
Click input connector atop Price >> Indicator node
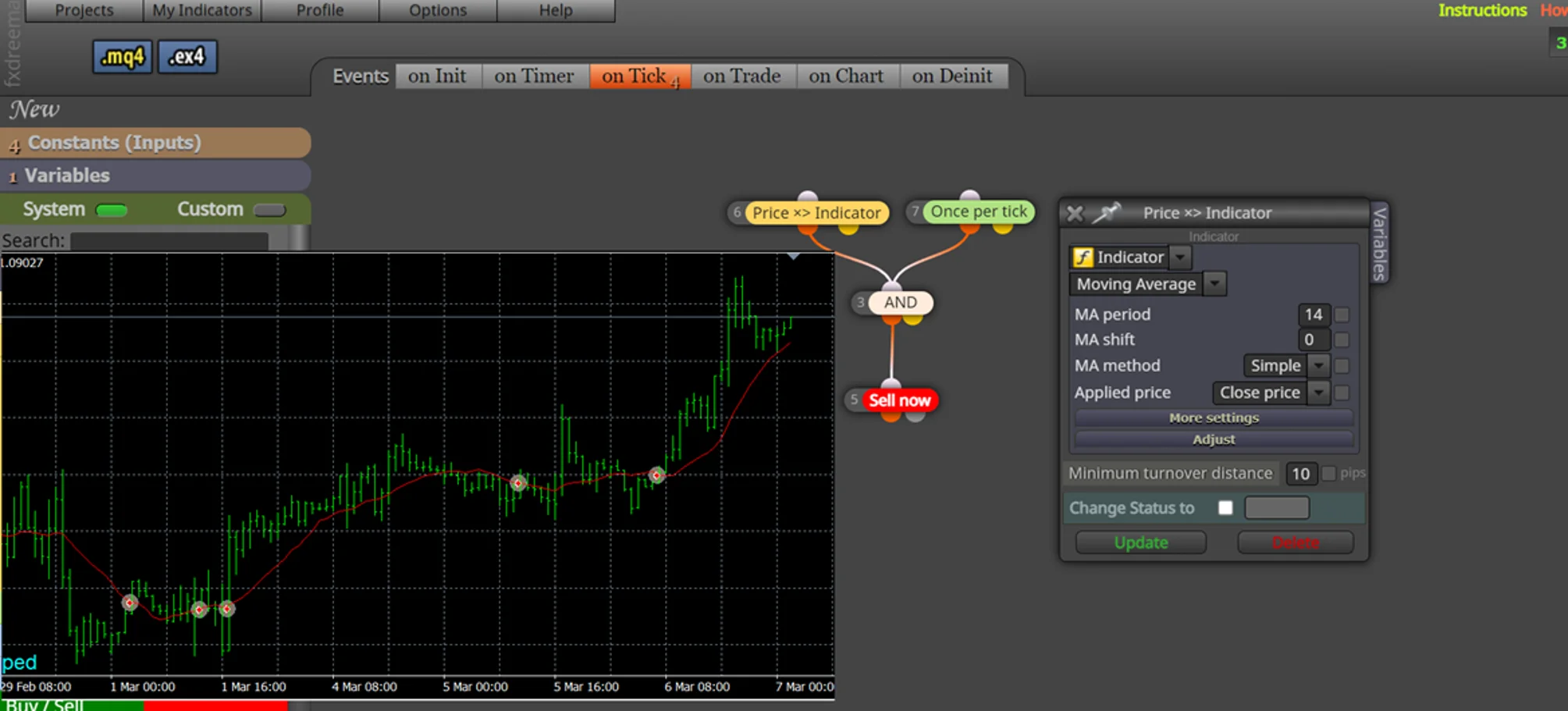point(808,197)
